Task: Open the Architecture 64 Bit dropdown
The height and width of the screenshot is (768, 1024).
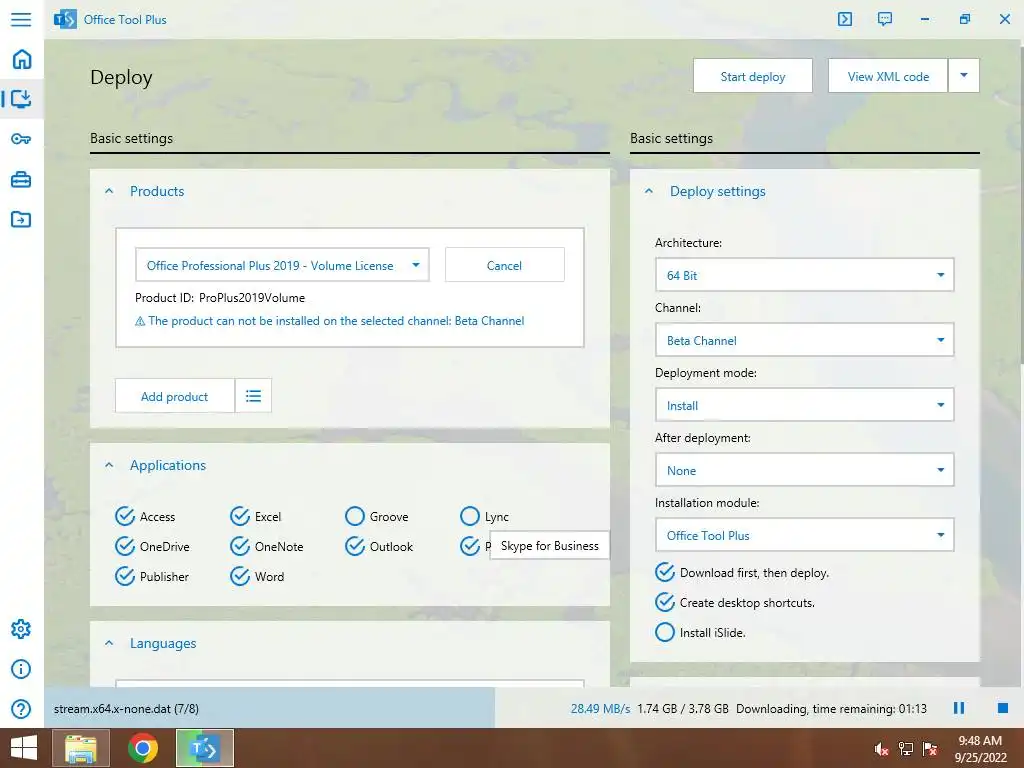Action: (805, 275)
